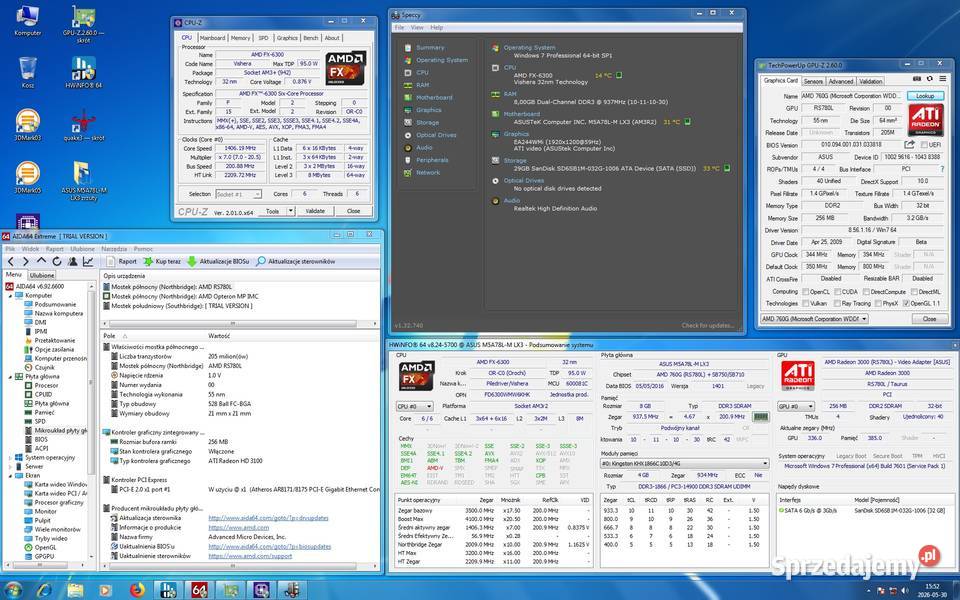Screen dimensions: 960x600
Task: Open 3DMark03 desktop icon
Action: point(28,125)
